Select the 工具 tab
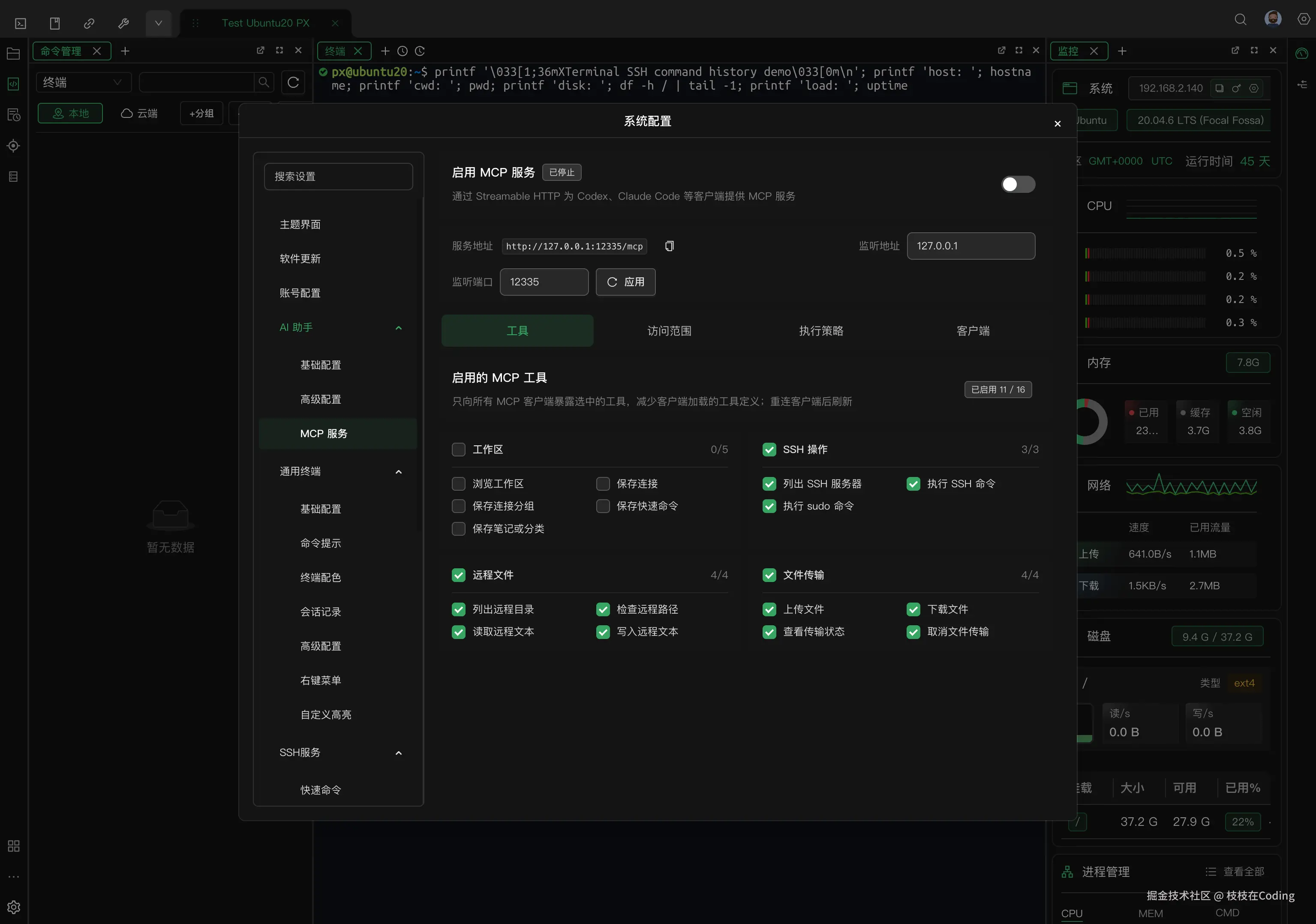Viewport: 1316px width, 924px height. [517, 331]
